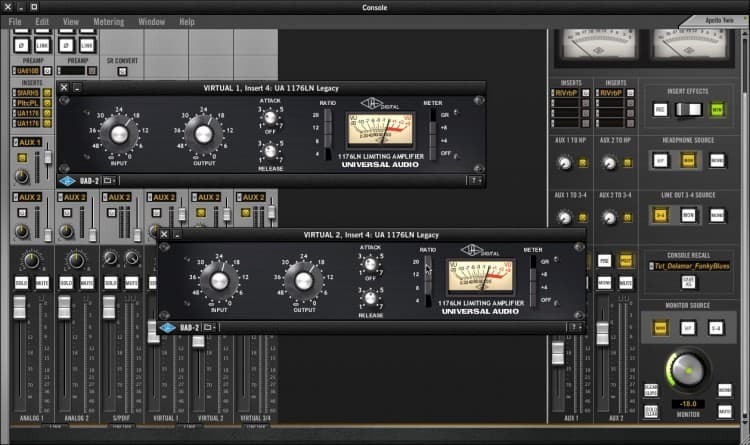The width and height of the screenshot is (750, 445).
Task: Click the Attack knob on Virtual 2 1176LN
Action: [x=370, y=264]
